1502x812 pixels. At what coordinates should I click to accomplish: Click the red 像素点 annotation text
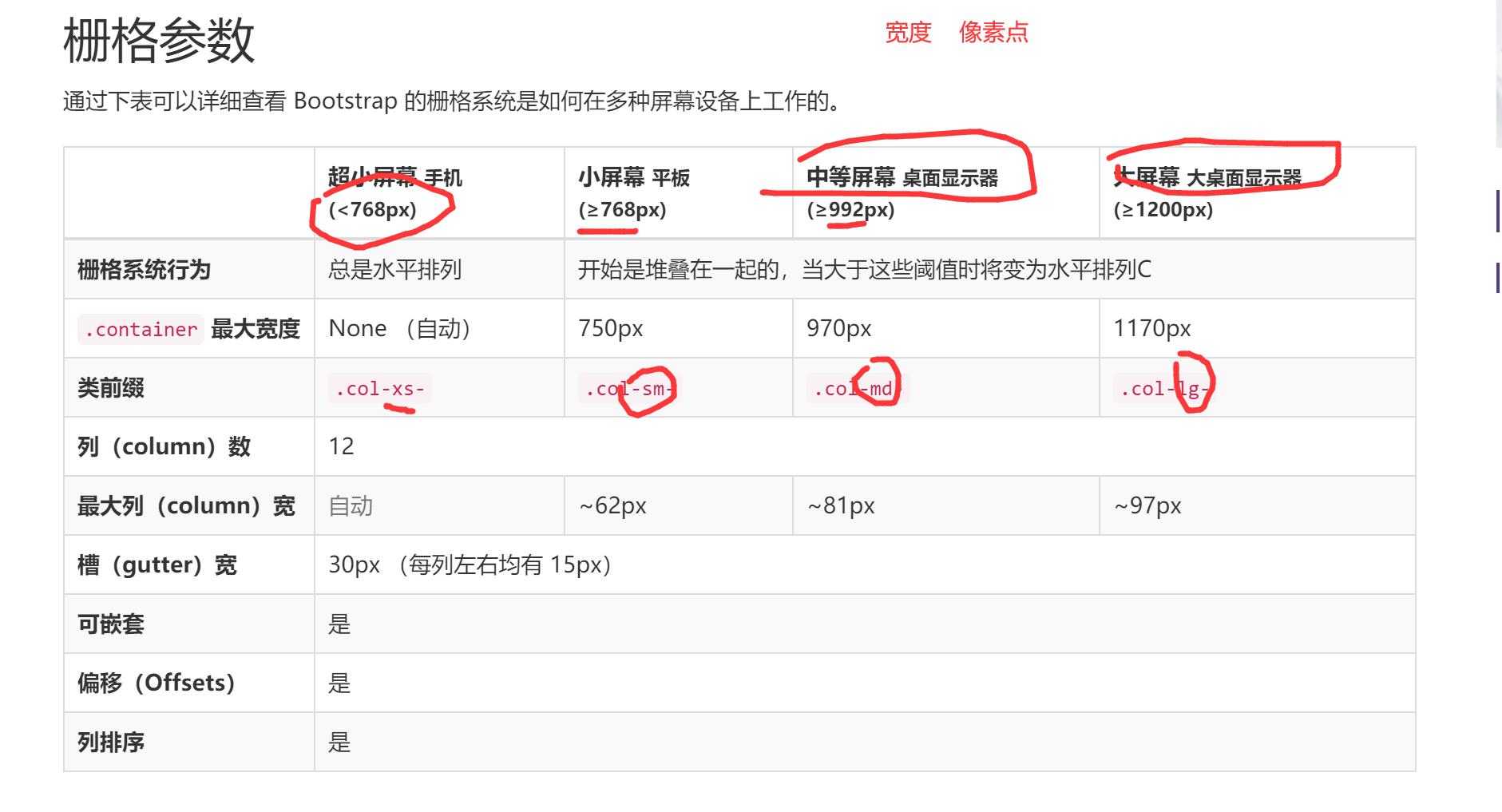pyautogui.click(x=993, y=33)
